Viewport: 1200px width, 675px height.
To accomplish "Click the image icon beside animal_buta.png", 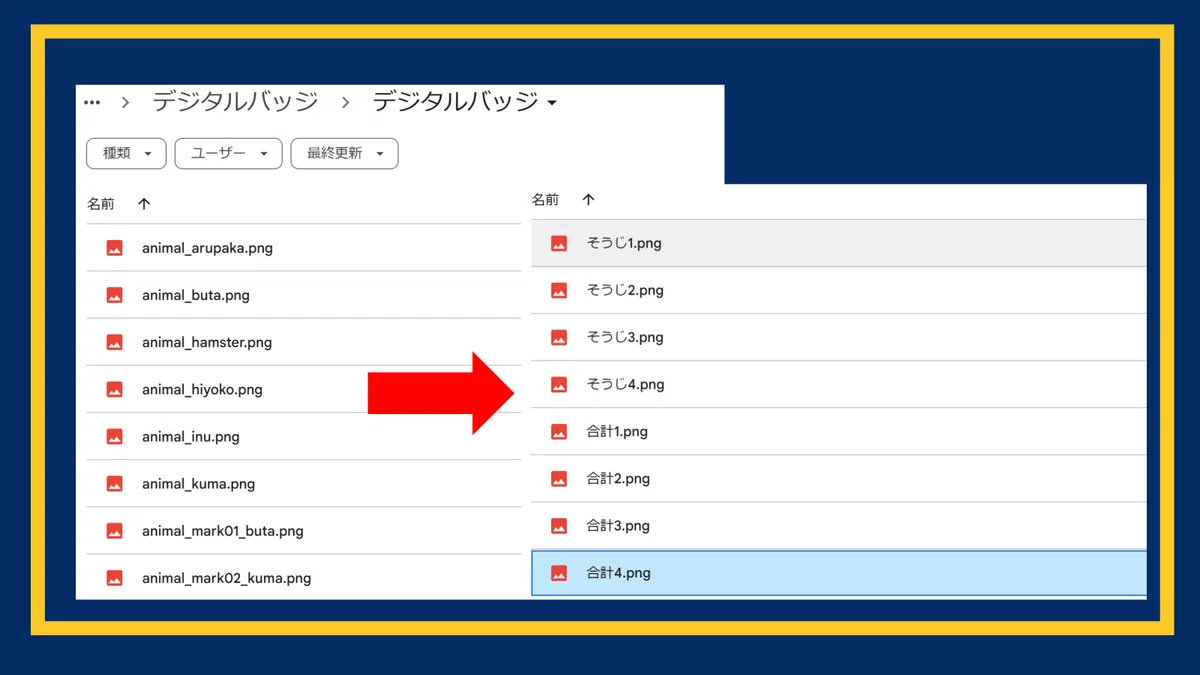I will point(115,295).
